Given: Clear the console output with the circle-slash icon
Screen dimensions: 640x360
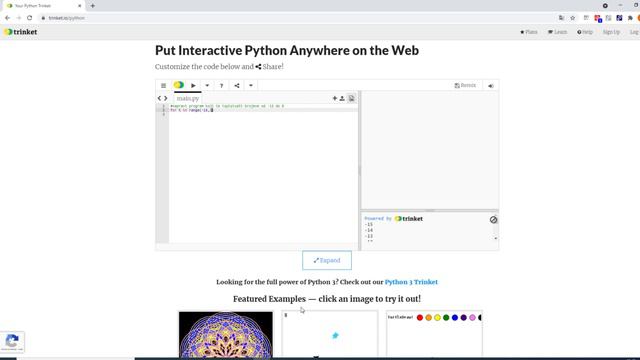Looking at the screenshot, I should coord(493,220).
